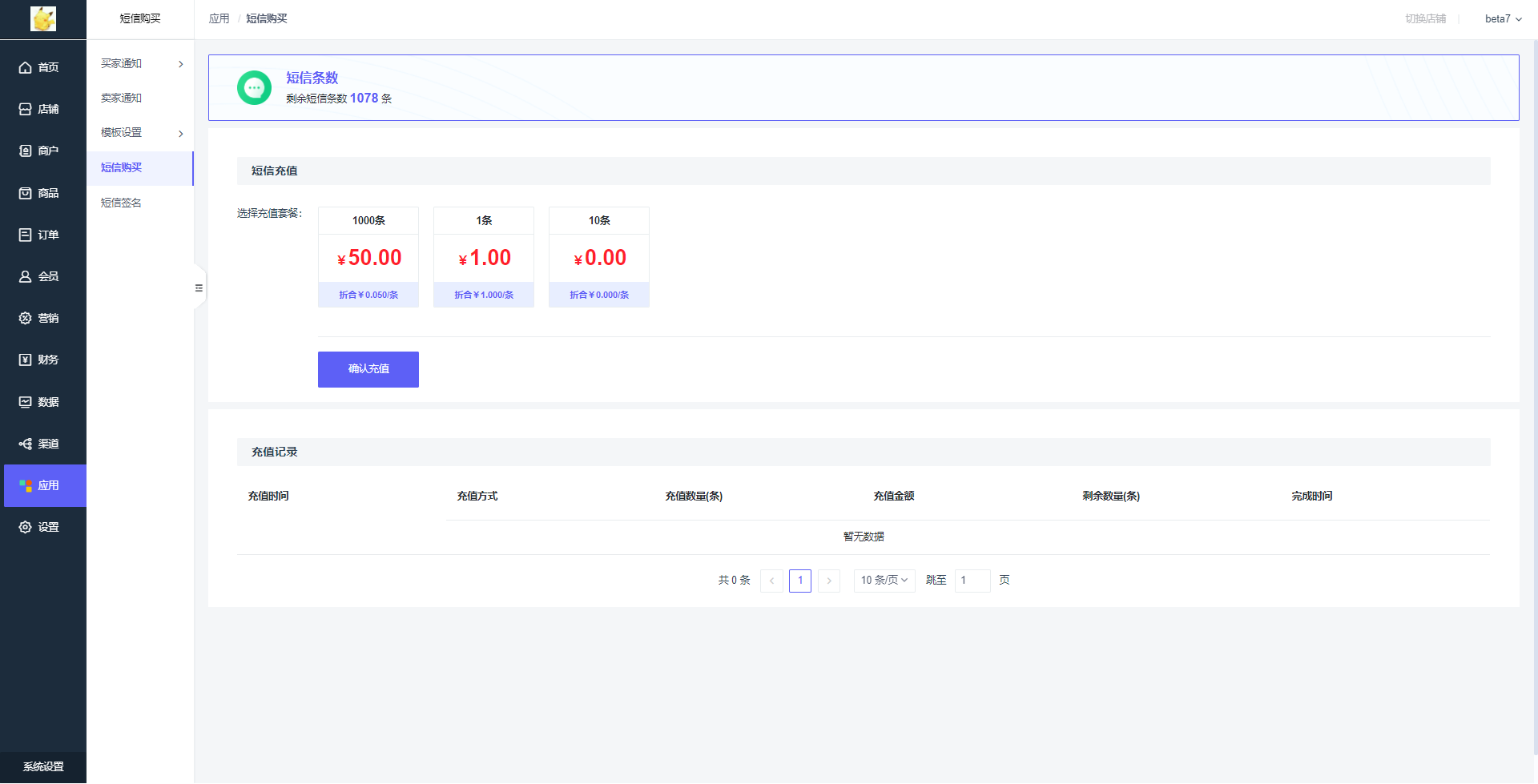
Task: Open the 10 条/页 page size dropdown
Action: point(884,581)
